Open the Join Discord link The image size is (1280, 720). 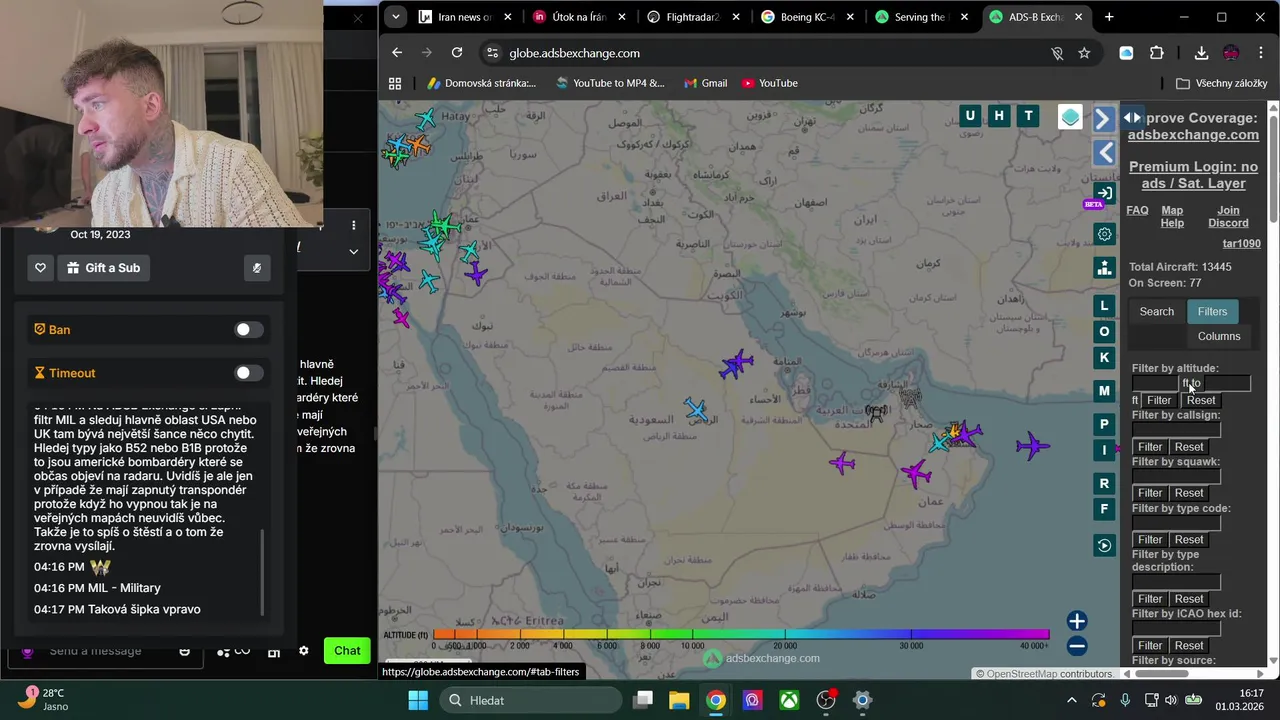point(1228,217)
